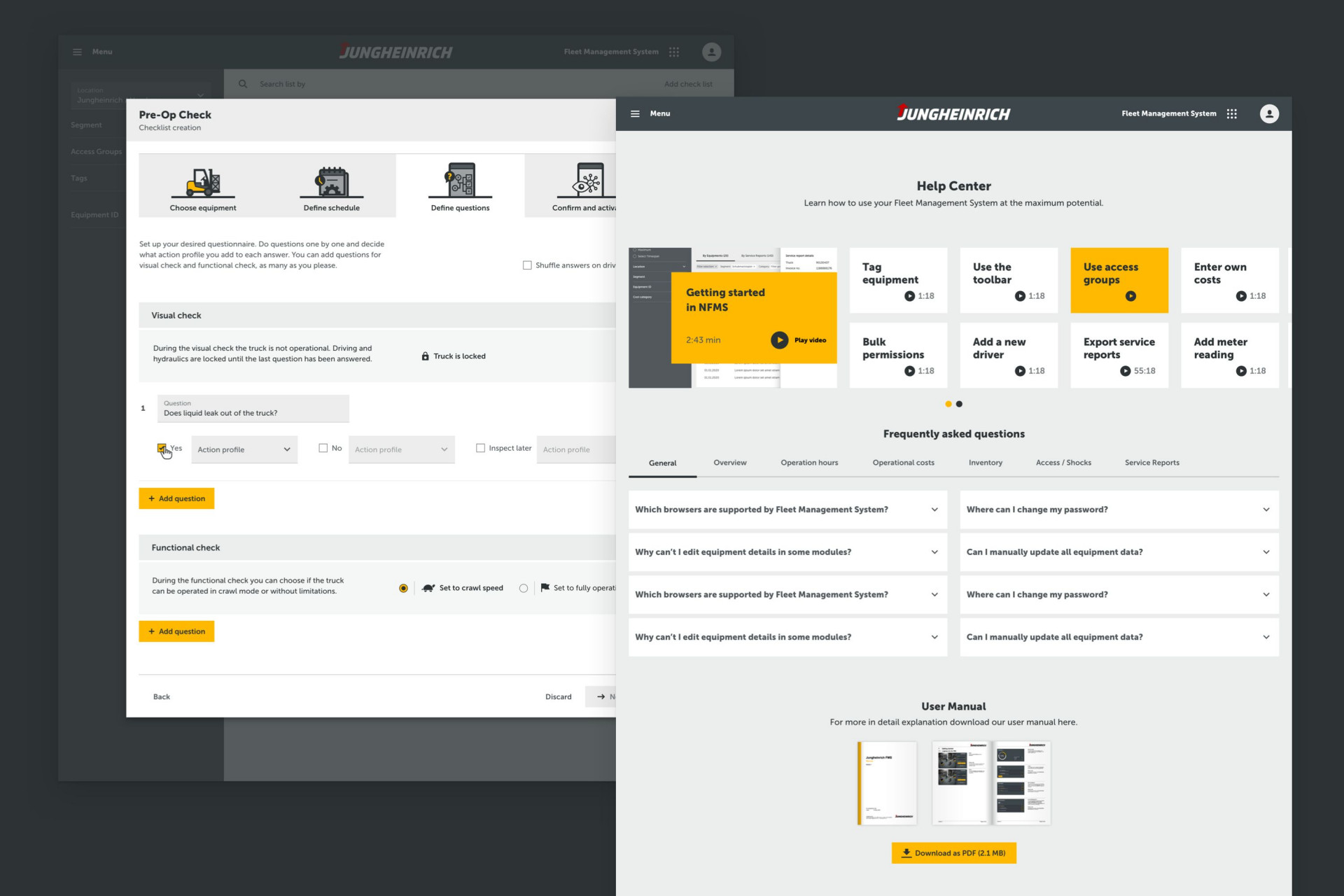Check the No answer checkbox
Viewport: 1344px width, 896px height.
click(x=323, y=448)
